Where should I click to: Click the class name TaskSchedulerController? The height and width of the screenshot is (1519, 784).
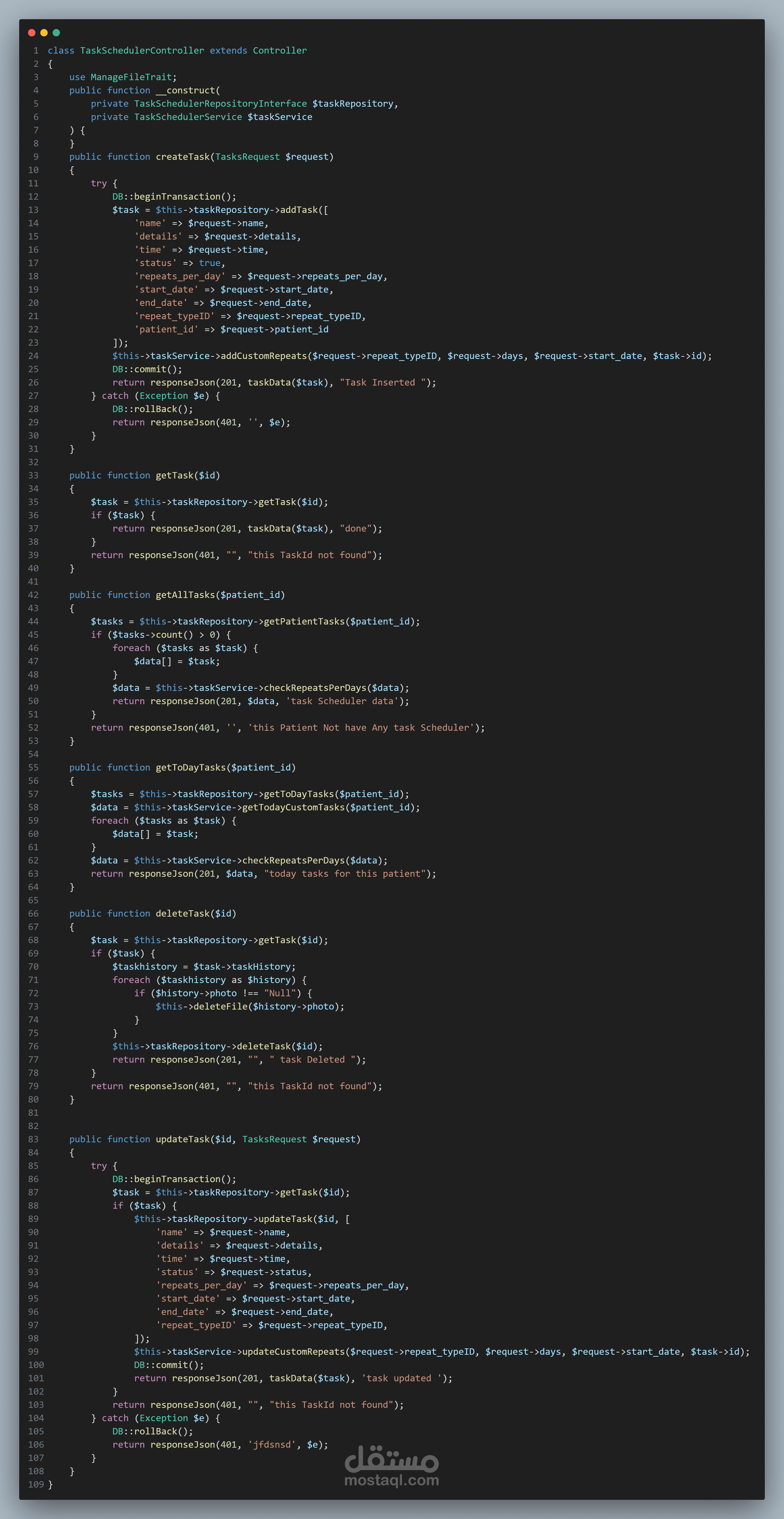point(142,51)
